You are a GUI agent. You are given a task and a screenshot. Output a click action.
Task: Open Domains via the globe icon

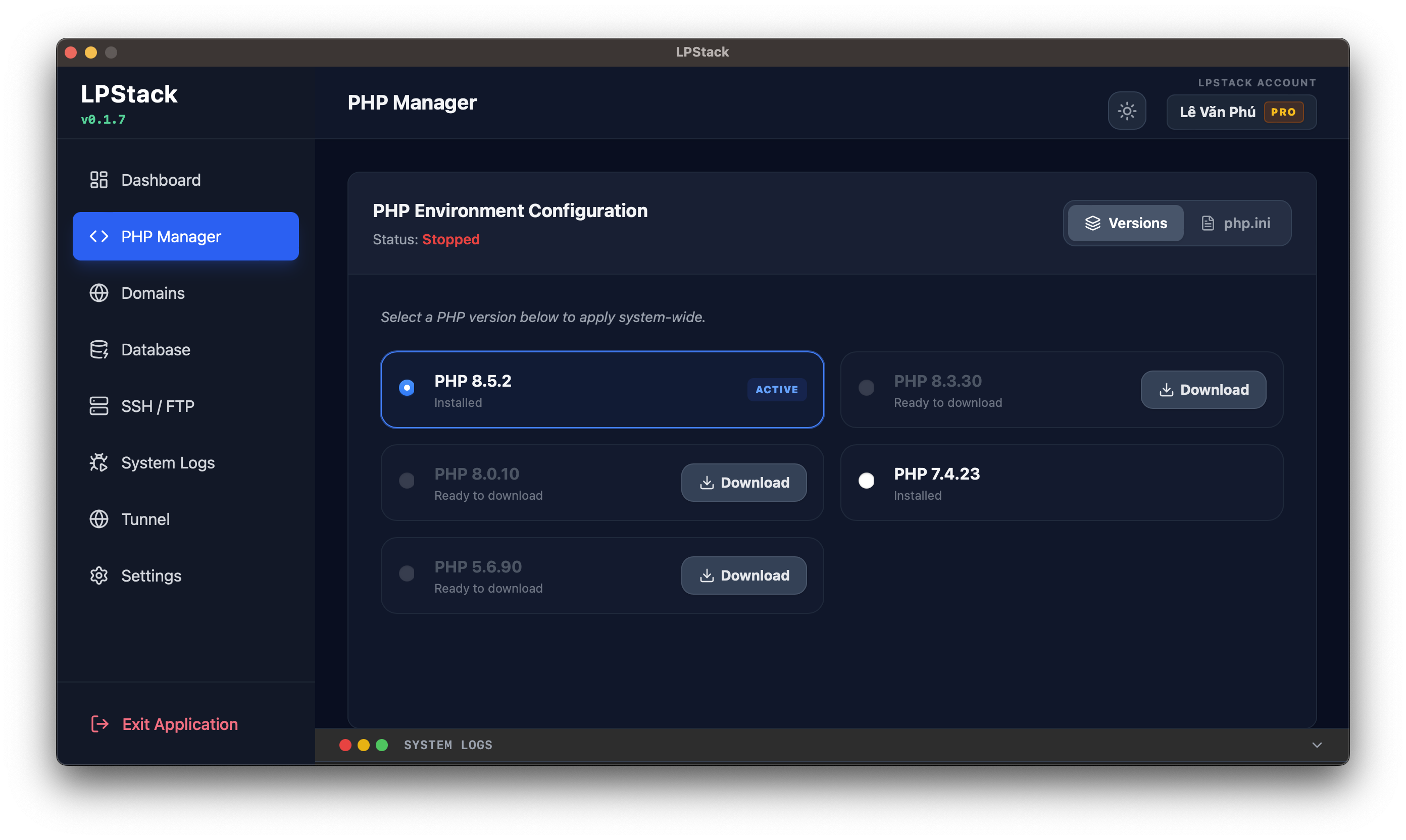pos(99,293)
